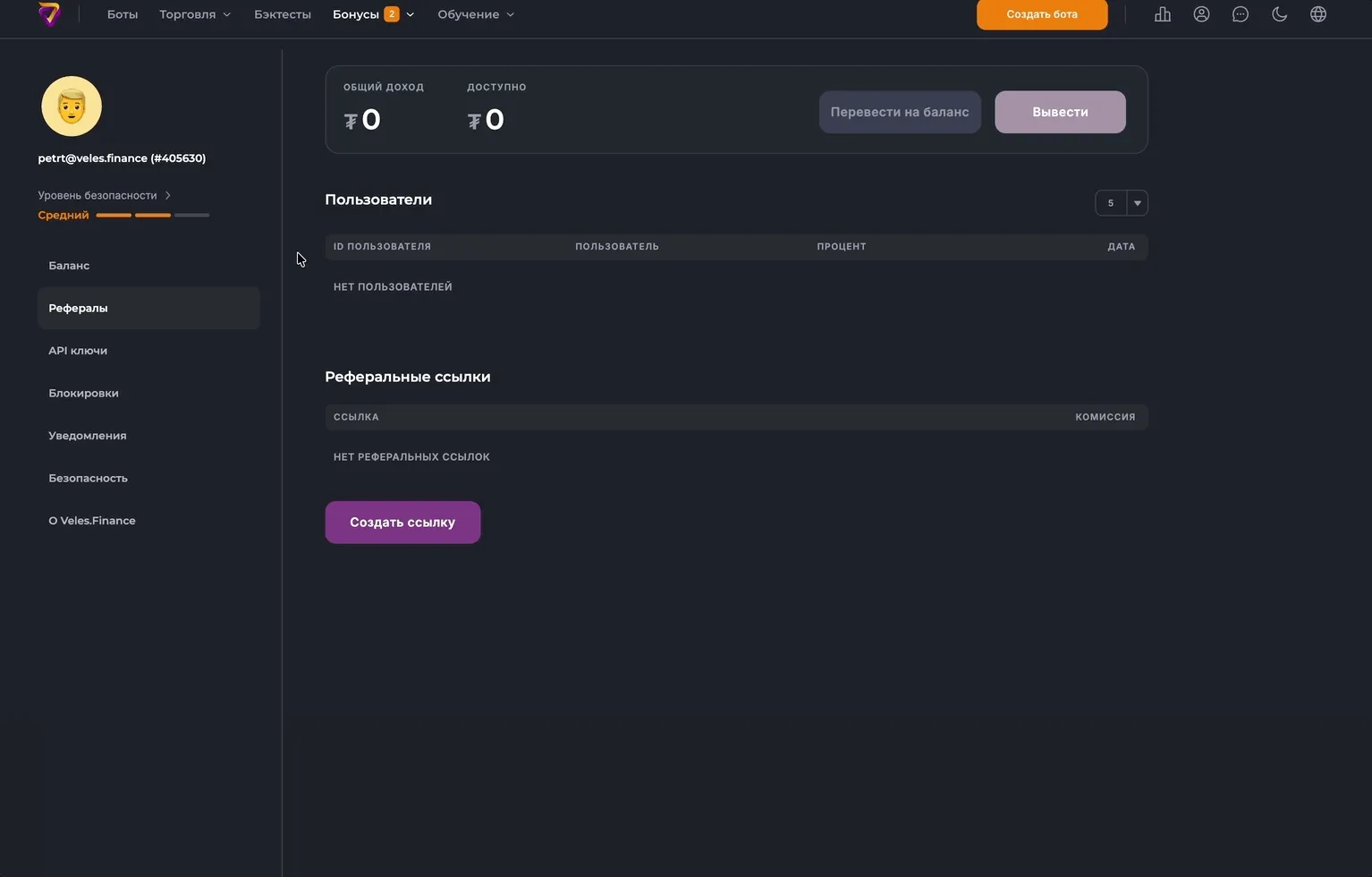Toggle dark mode moon icon
Viewport: 1372px width, 877px height.
click(x=1279, y=14)
